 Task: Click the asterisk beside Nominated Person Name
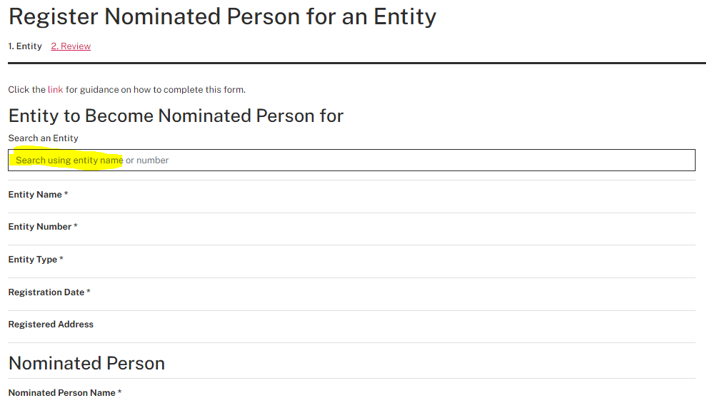point(120,393)
